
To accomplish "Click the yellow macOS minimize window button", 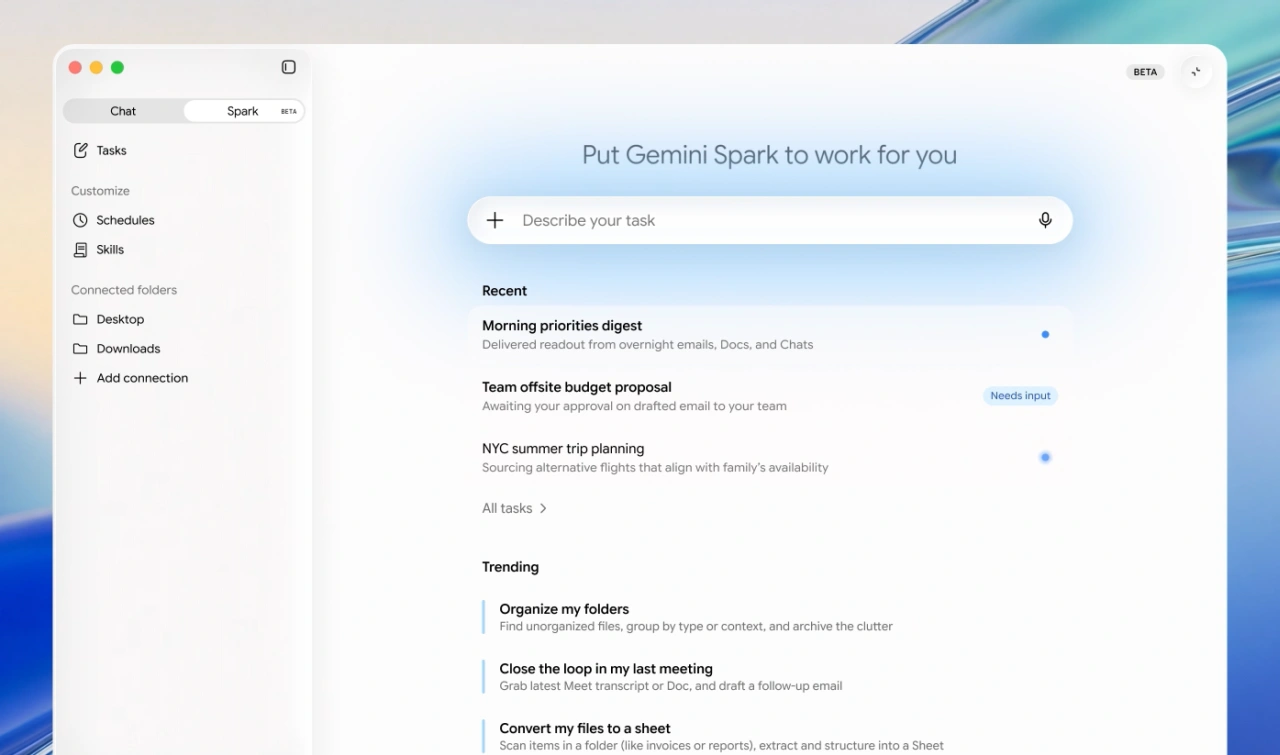I will tap(96, 68).
